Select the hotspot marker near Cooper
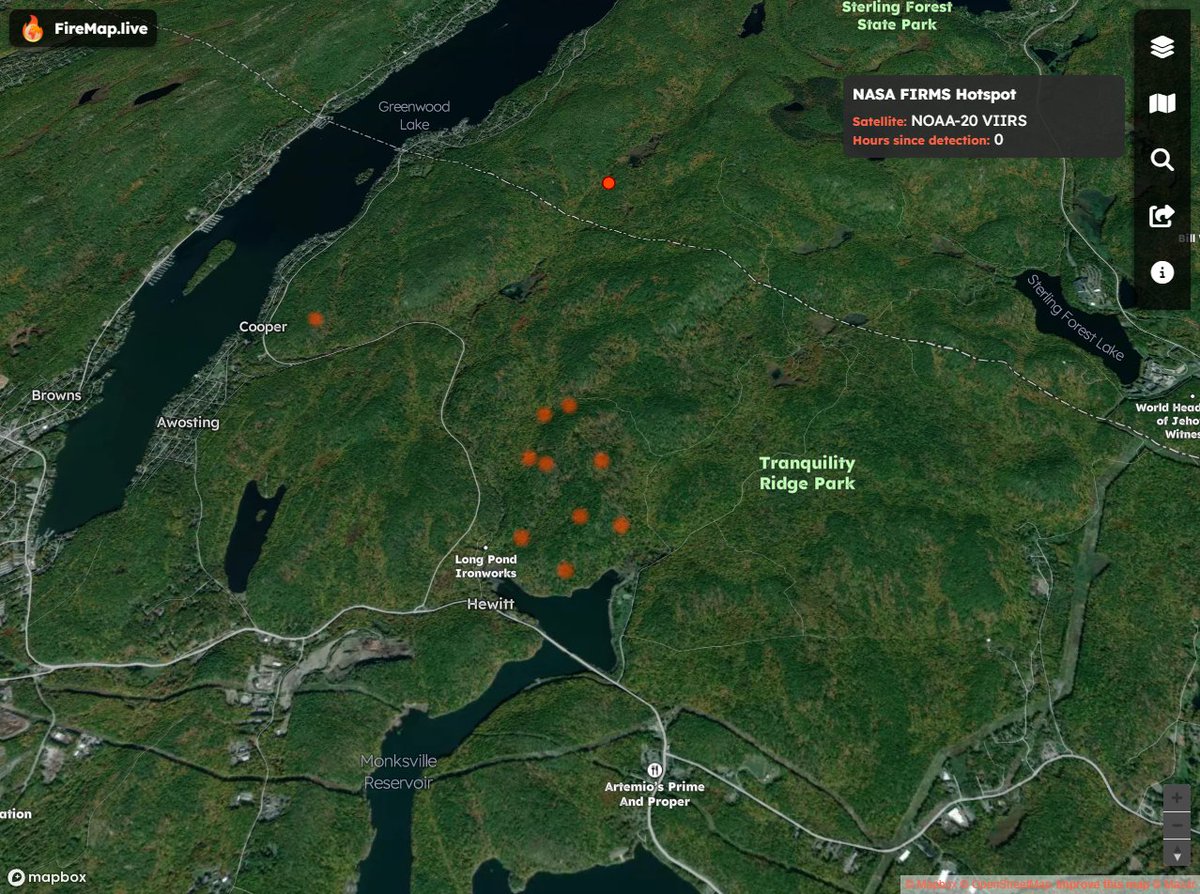1200x894 pixels. [x=315, y=320]
